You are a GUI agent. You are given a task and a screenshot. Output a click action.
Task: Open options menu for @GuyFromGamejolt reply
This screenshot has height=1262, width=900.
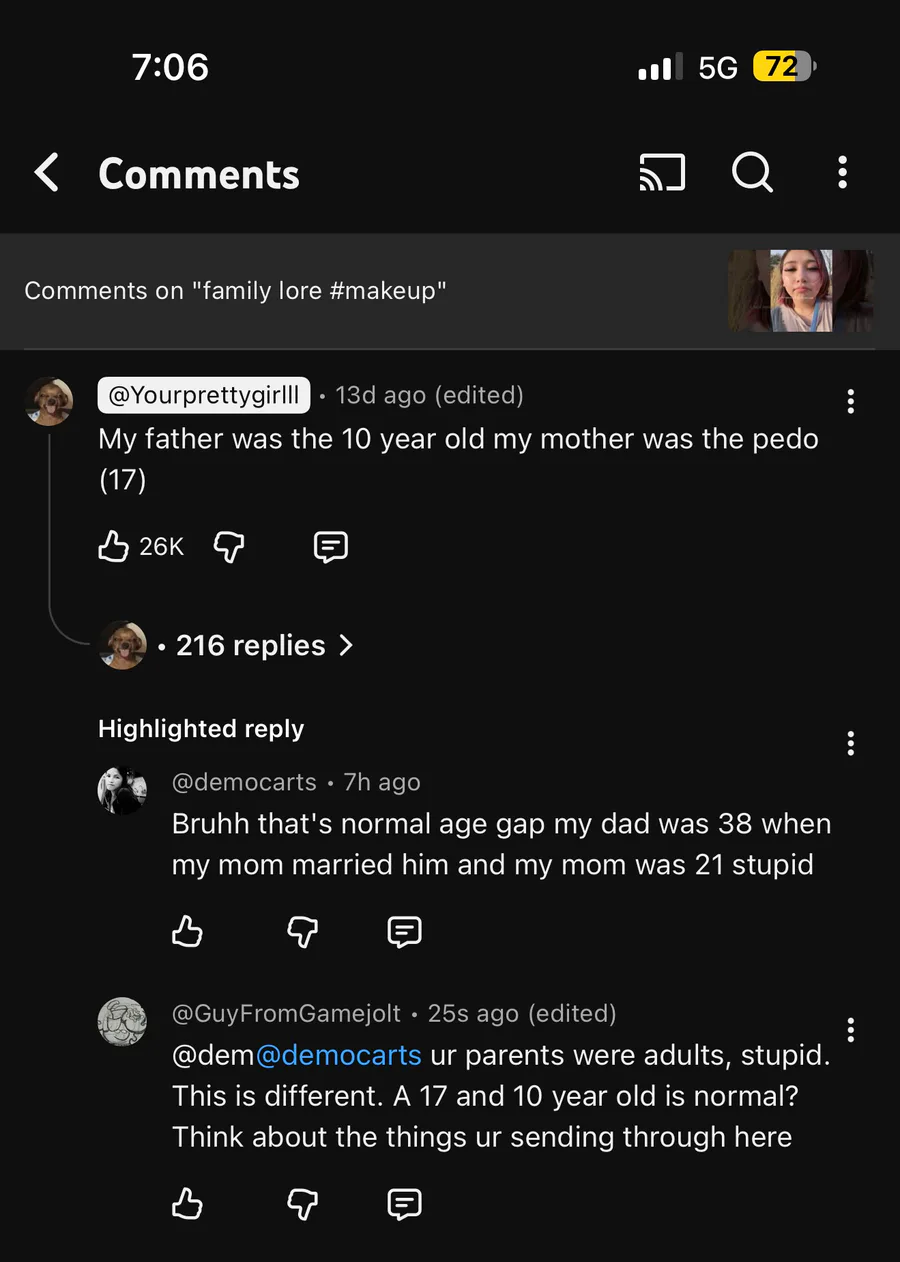pyautogui.click(x=850, y=1030)
